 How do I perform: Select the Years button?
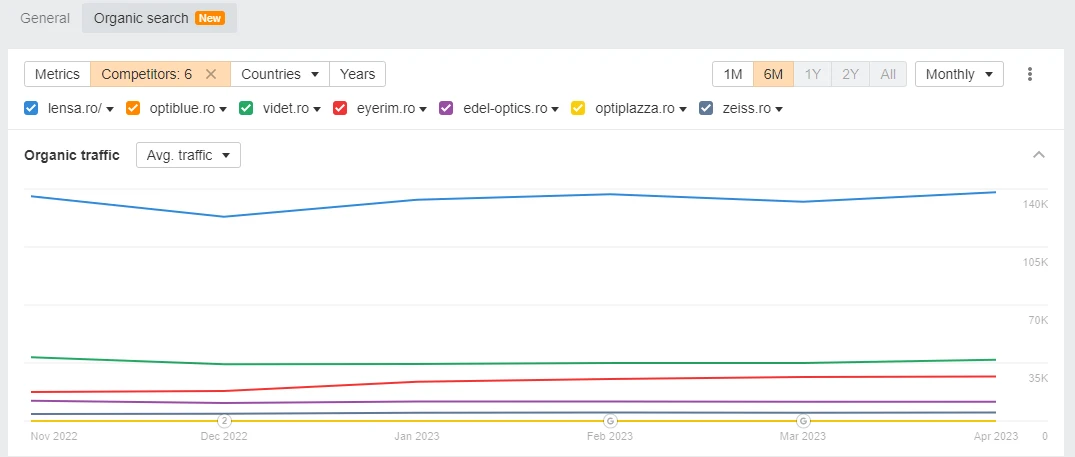[357, 74]
